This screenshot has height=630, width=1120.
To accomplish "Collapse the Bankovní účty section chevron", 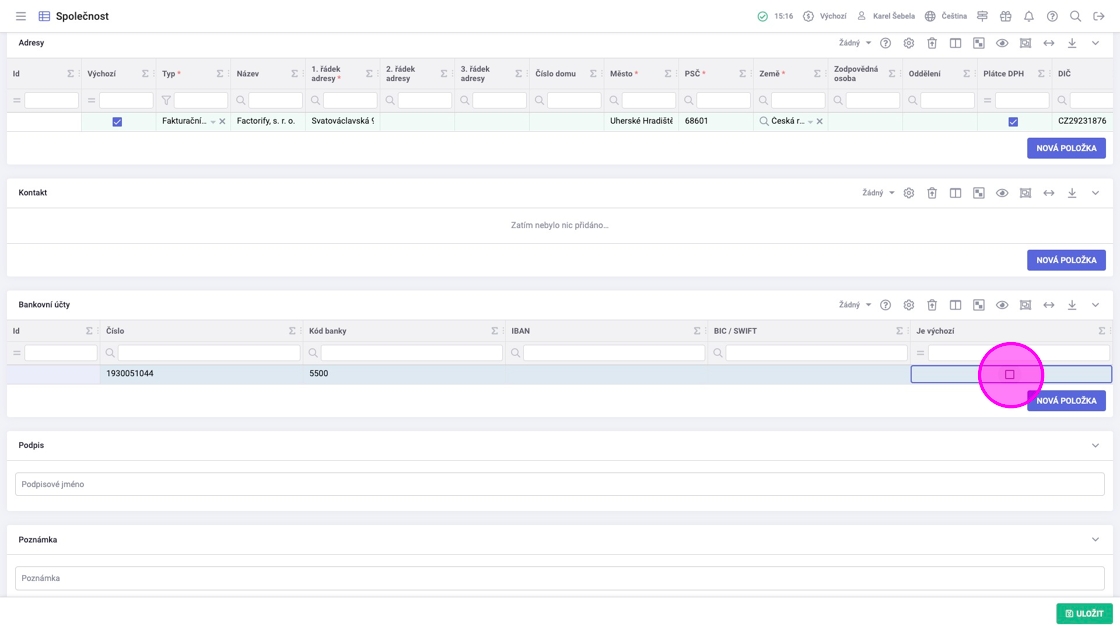I will 1095,305.
